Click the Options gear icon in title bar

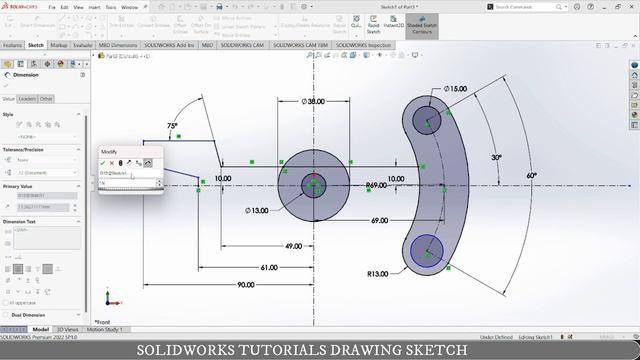click(304, 7)
